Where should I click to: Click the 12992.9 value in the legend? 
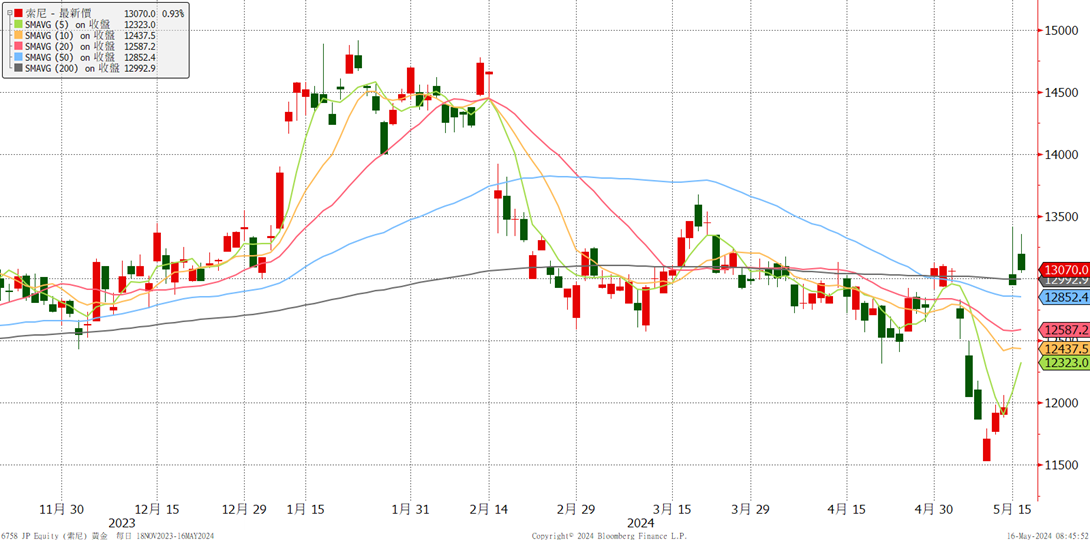coord(140,69)
